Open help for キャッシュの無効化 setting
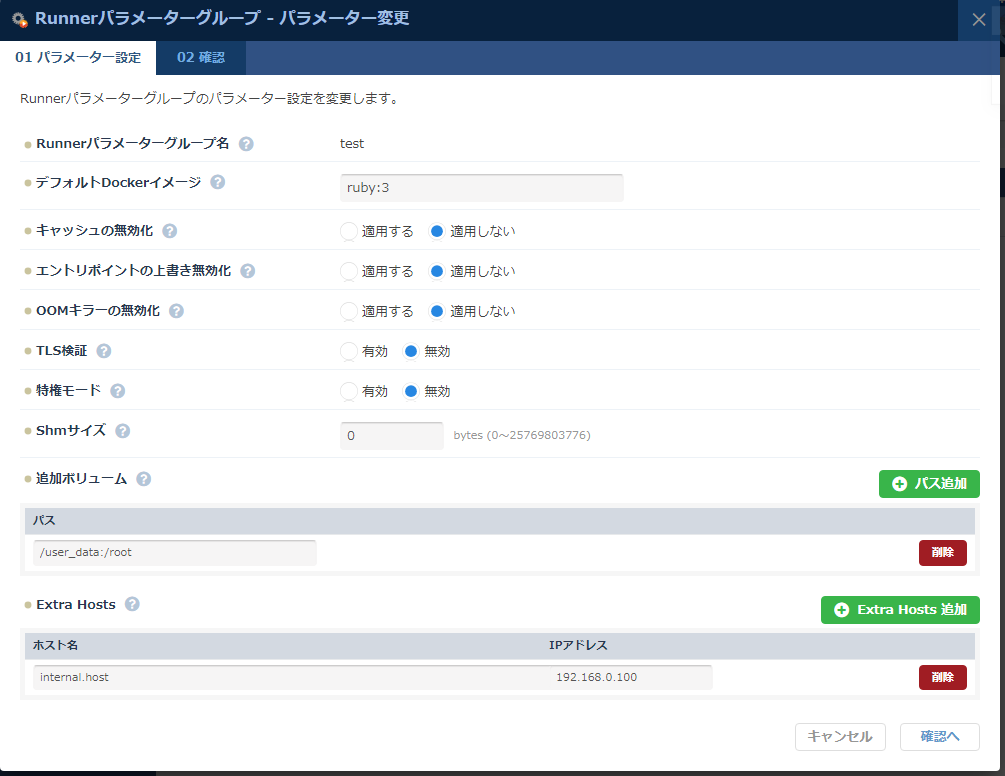 click(x=169, y=231)
